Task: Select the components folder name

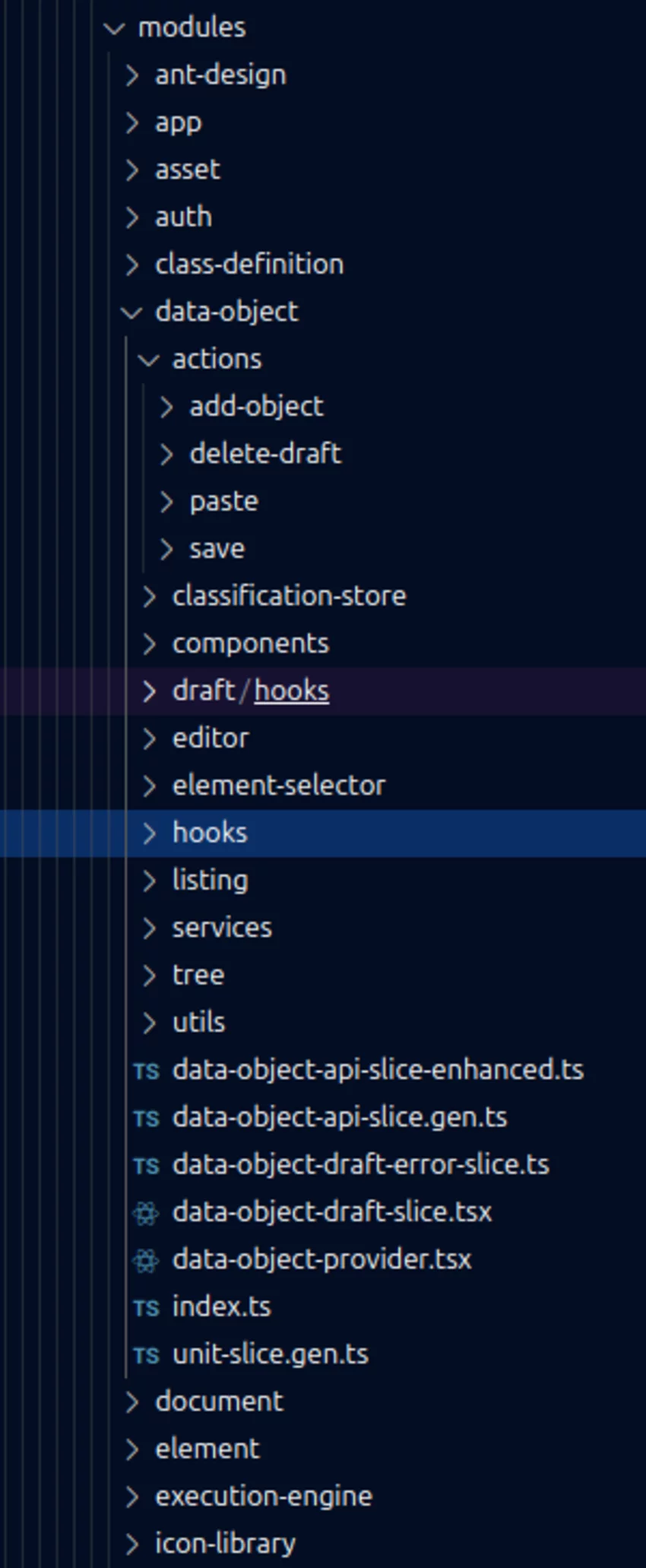Action: pos(251,645)
